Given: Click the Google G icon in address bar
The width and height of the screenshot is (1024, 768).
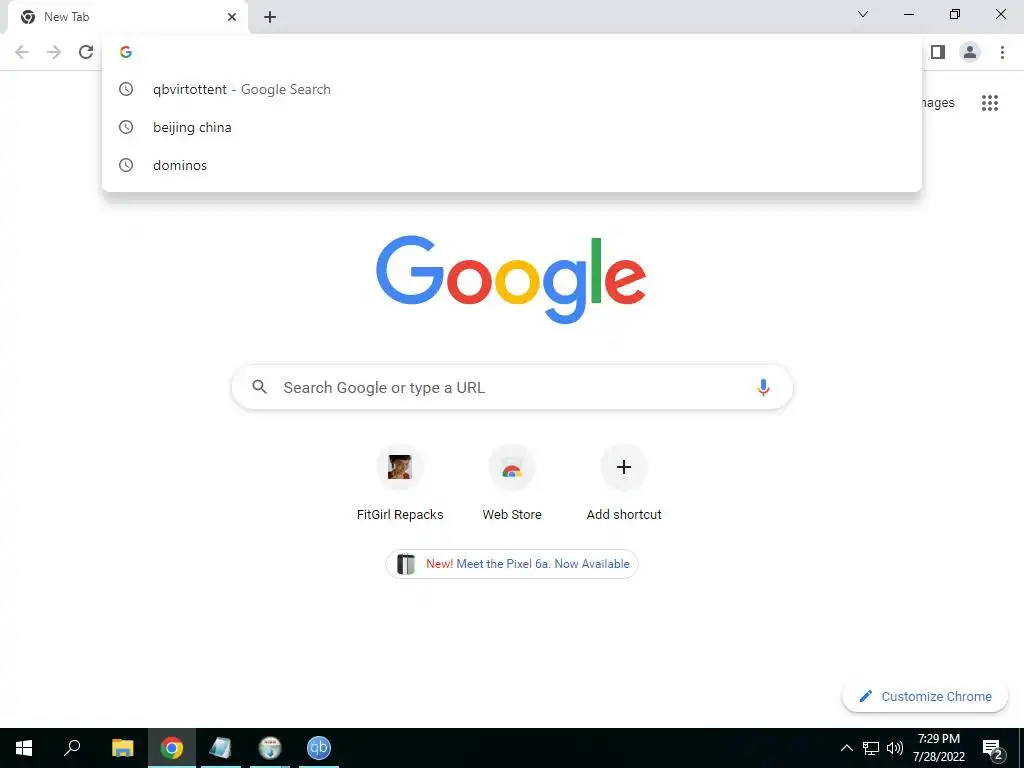Looking at the screenshot, I should click(x=126, y=52).
